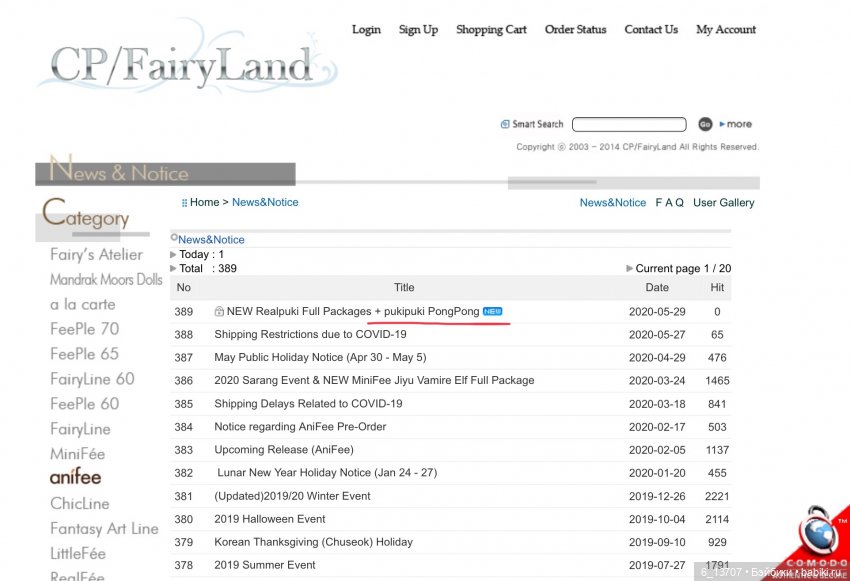Switch to the F A Q tab
The height and width of the screenshot is (581, 850).
click(x=669, y=203)
